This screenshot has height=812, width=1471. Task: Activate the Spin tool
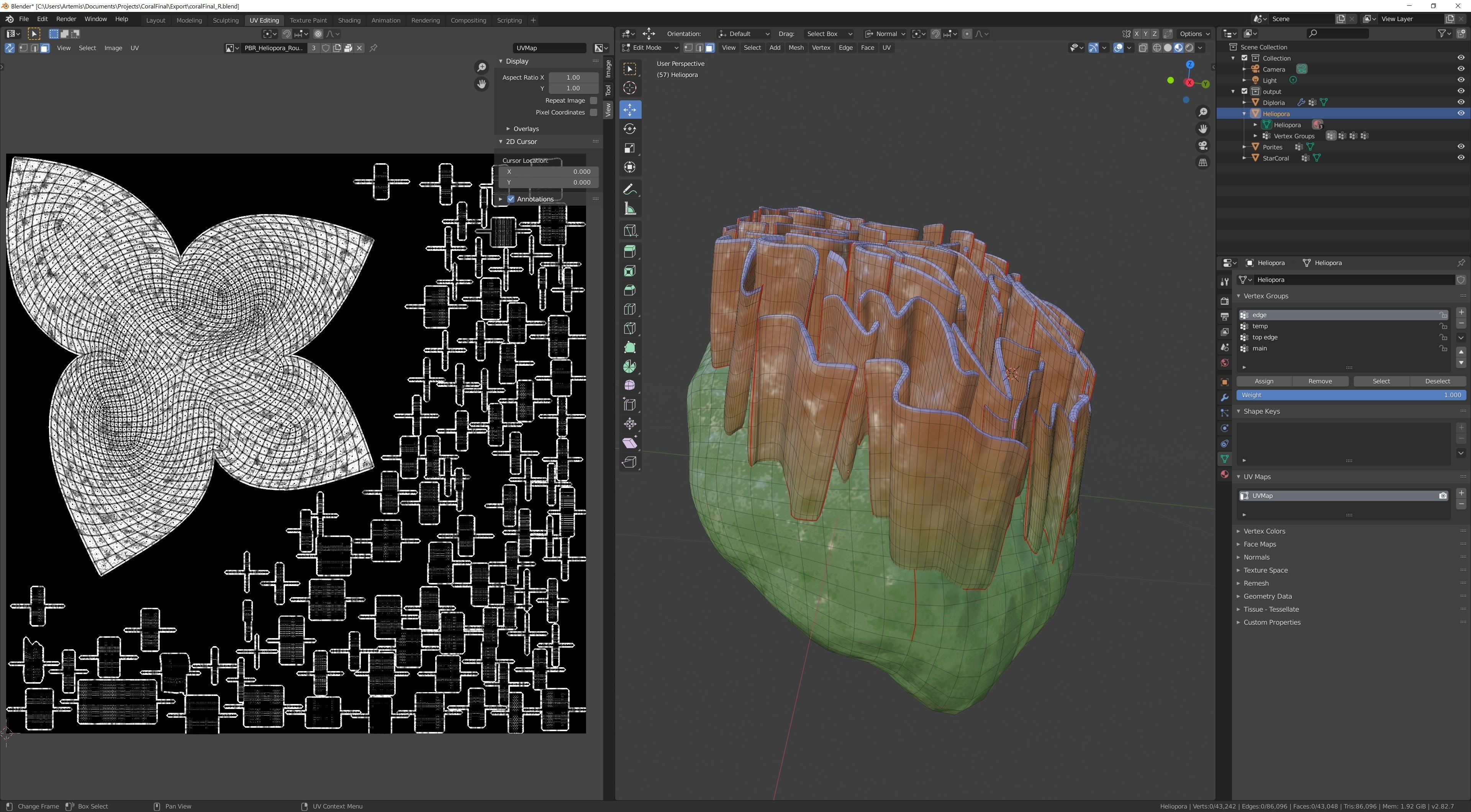pyautogui.click(x=630, y=367)
